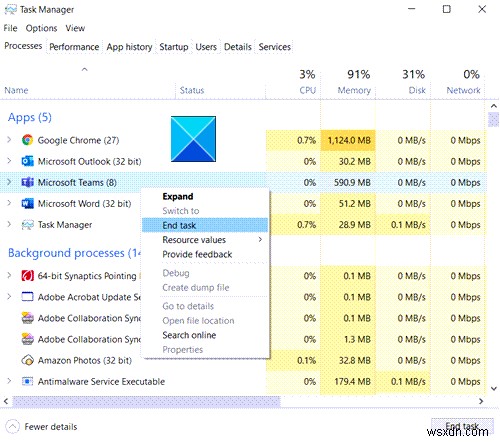Open the File menu

[10, 28]
